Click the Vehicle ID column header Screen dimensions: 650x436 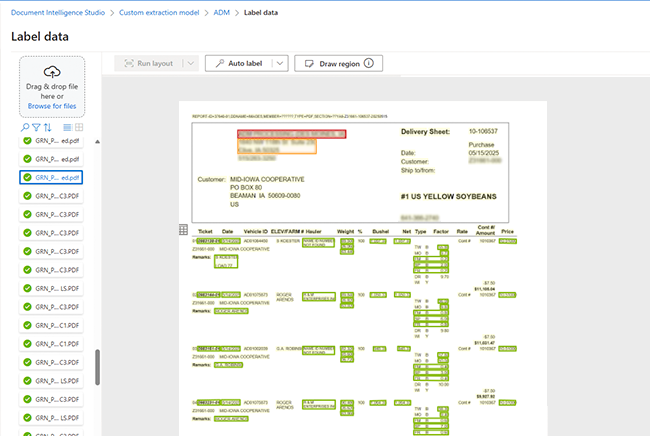(255, 231)
